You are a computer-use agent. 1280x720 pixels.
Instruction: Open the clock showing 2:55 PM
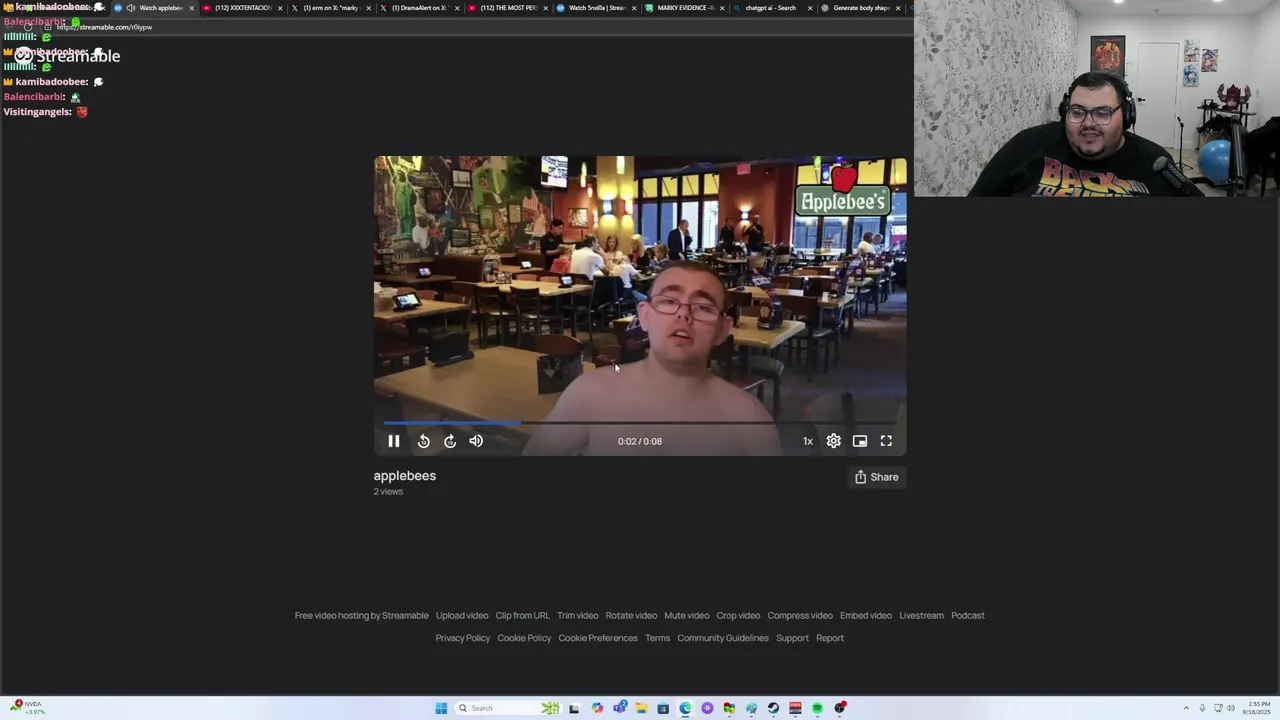pyautogui.click(x=1257, y=708)
